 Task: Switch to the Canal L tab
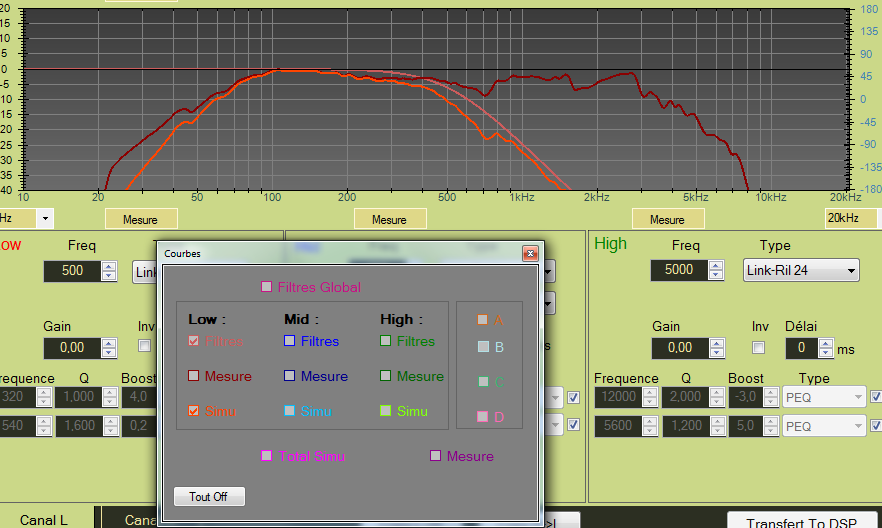[x=45, y=520]
